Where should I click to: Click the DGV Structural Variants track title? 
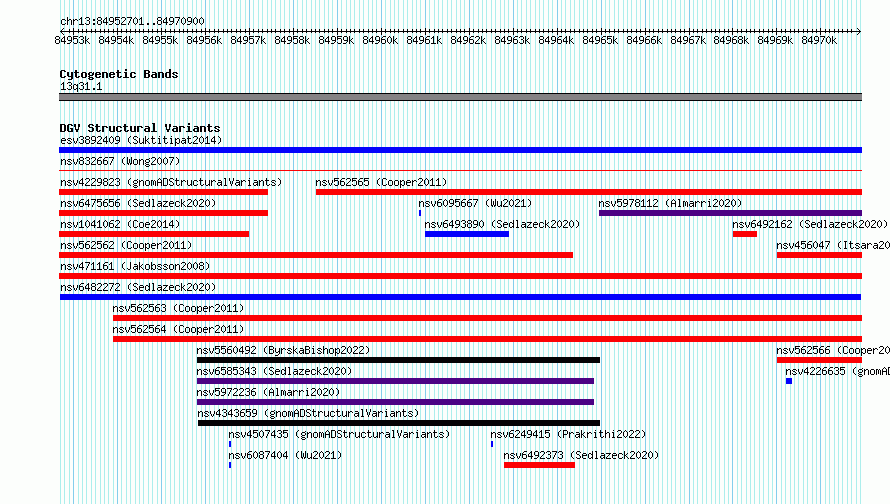[140, 128]
